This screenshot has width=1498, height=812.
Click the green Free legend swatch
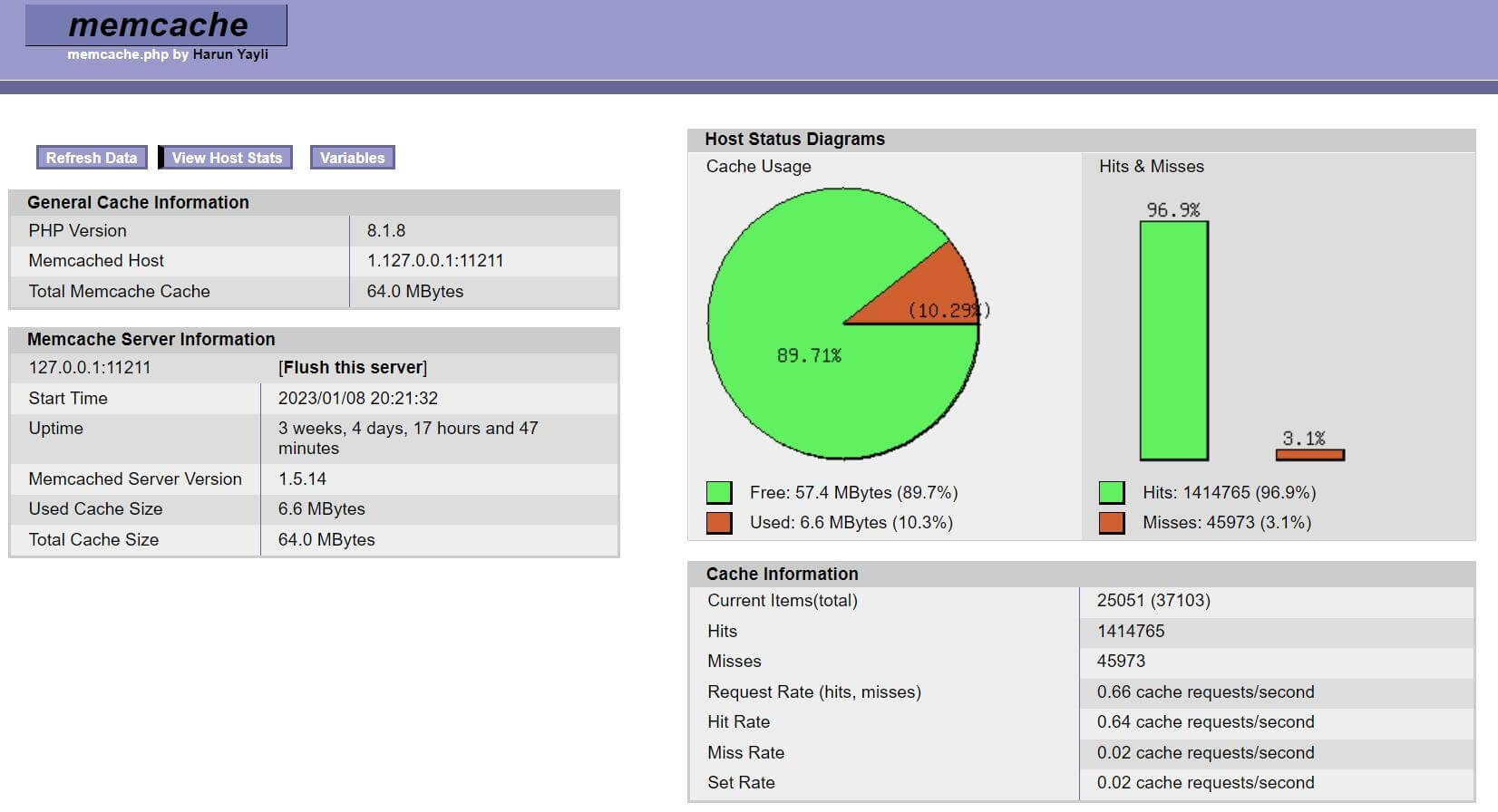coord(719,492)
